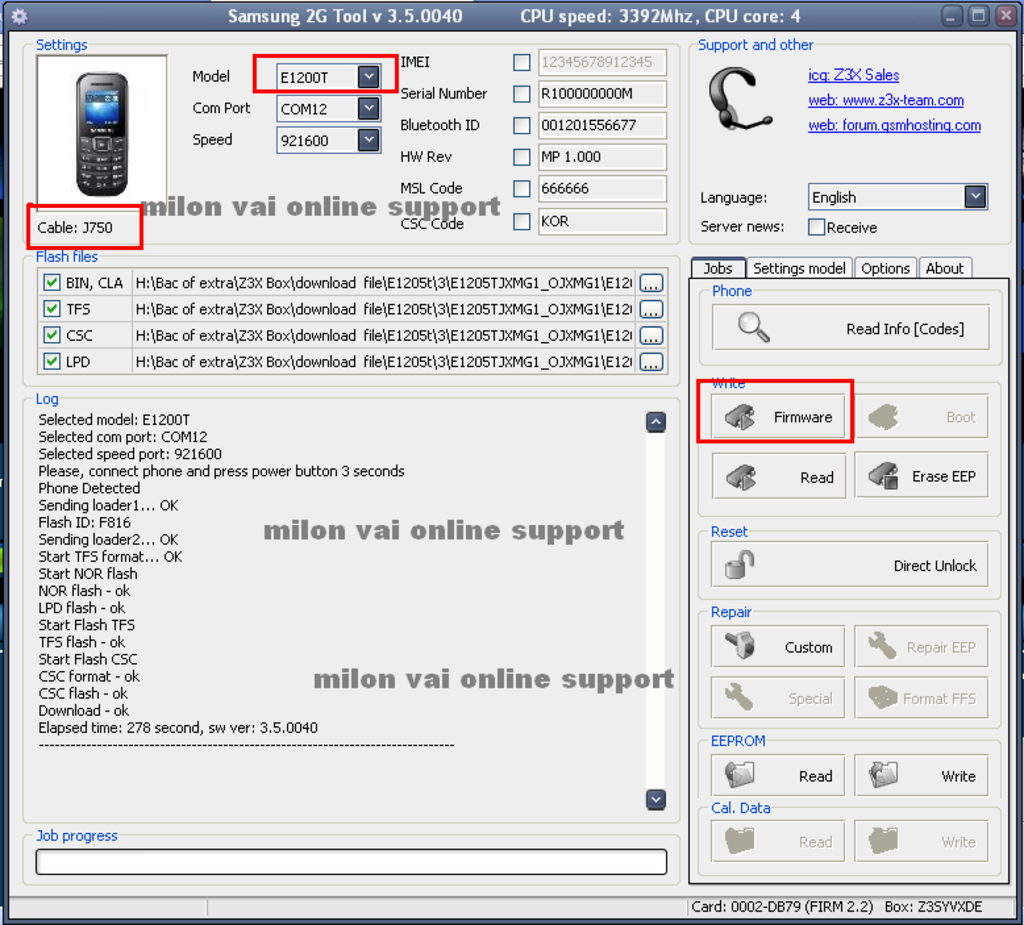
Task: Tick the MSL Code checkbox
Action: pyautogui.click(x=521, y=189)
